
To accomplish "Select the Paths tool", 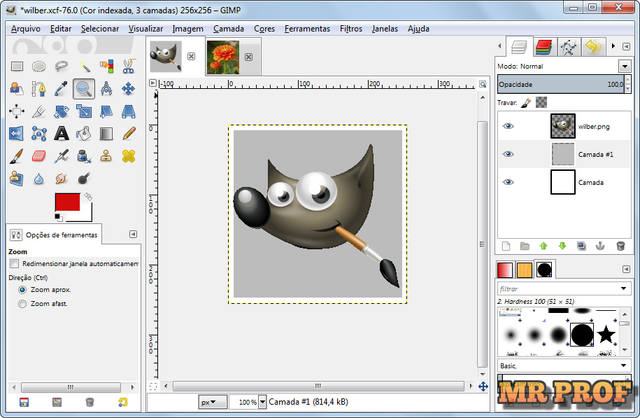I will [x=39, y=89].
